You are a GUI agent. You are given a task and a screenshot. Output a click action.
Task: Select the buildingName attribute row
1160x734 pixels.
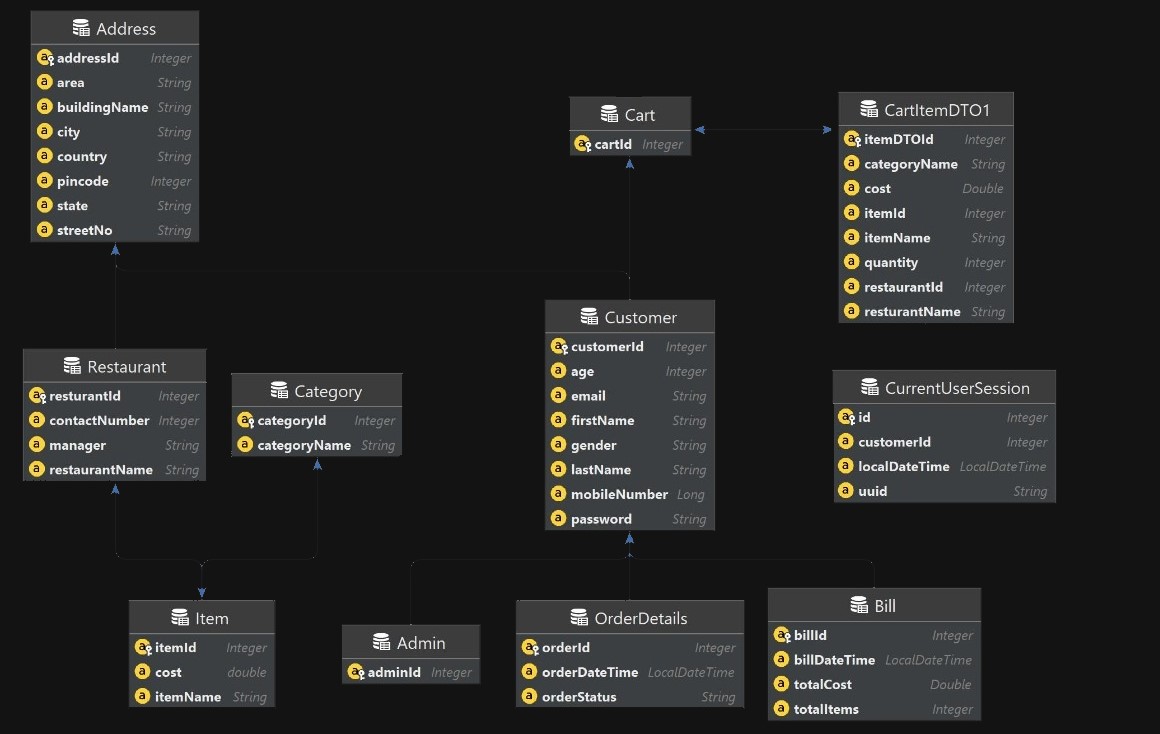(x=102, y=107)
